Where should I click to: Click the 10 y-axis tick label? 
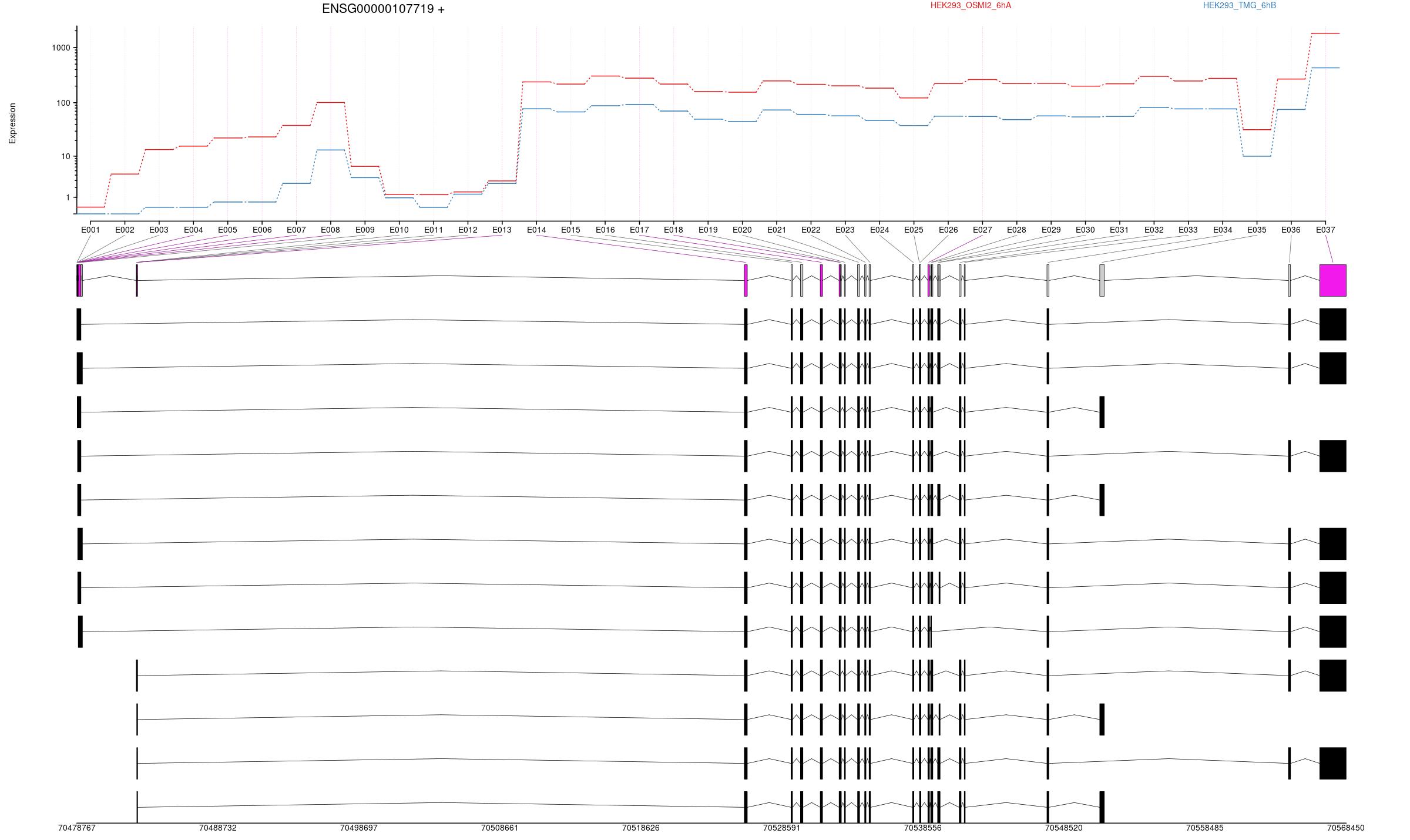point(66,156)
